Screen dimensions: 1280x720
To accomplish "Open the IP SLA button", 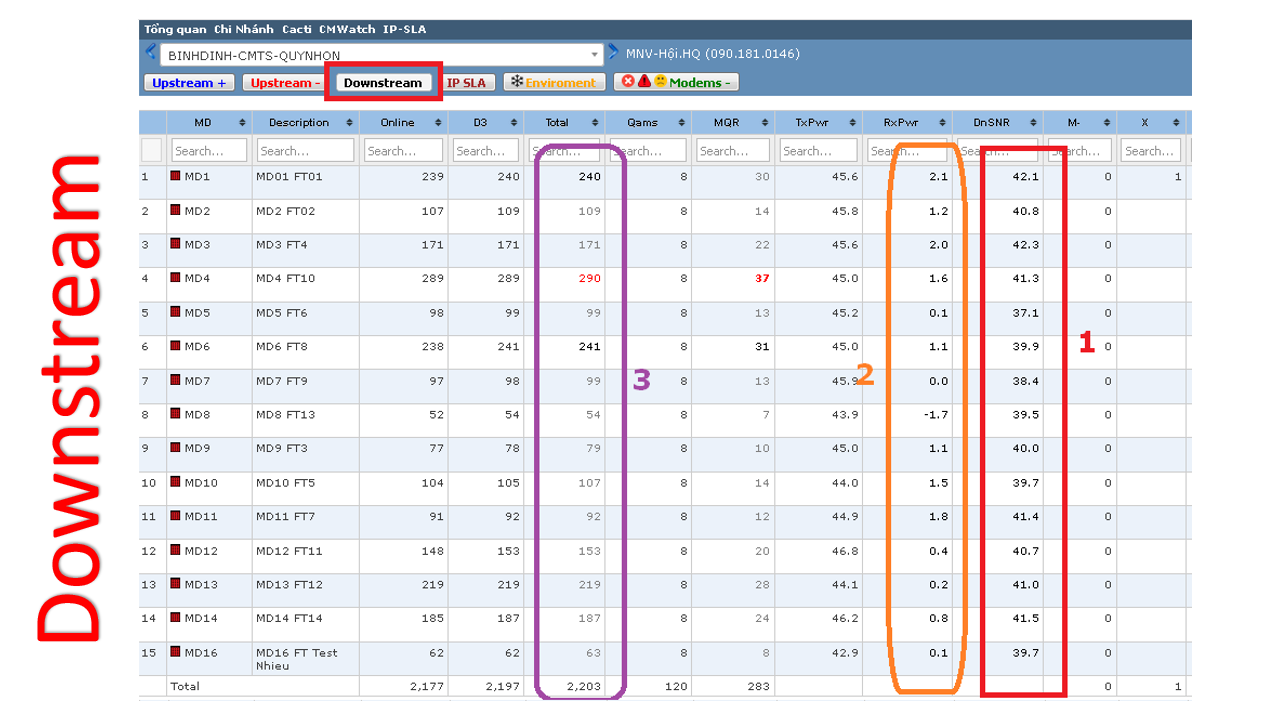I will [x=466, y=83].
